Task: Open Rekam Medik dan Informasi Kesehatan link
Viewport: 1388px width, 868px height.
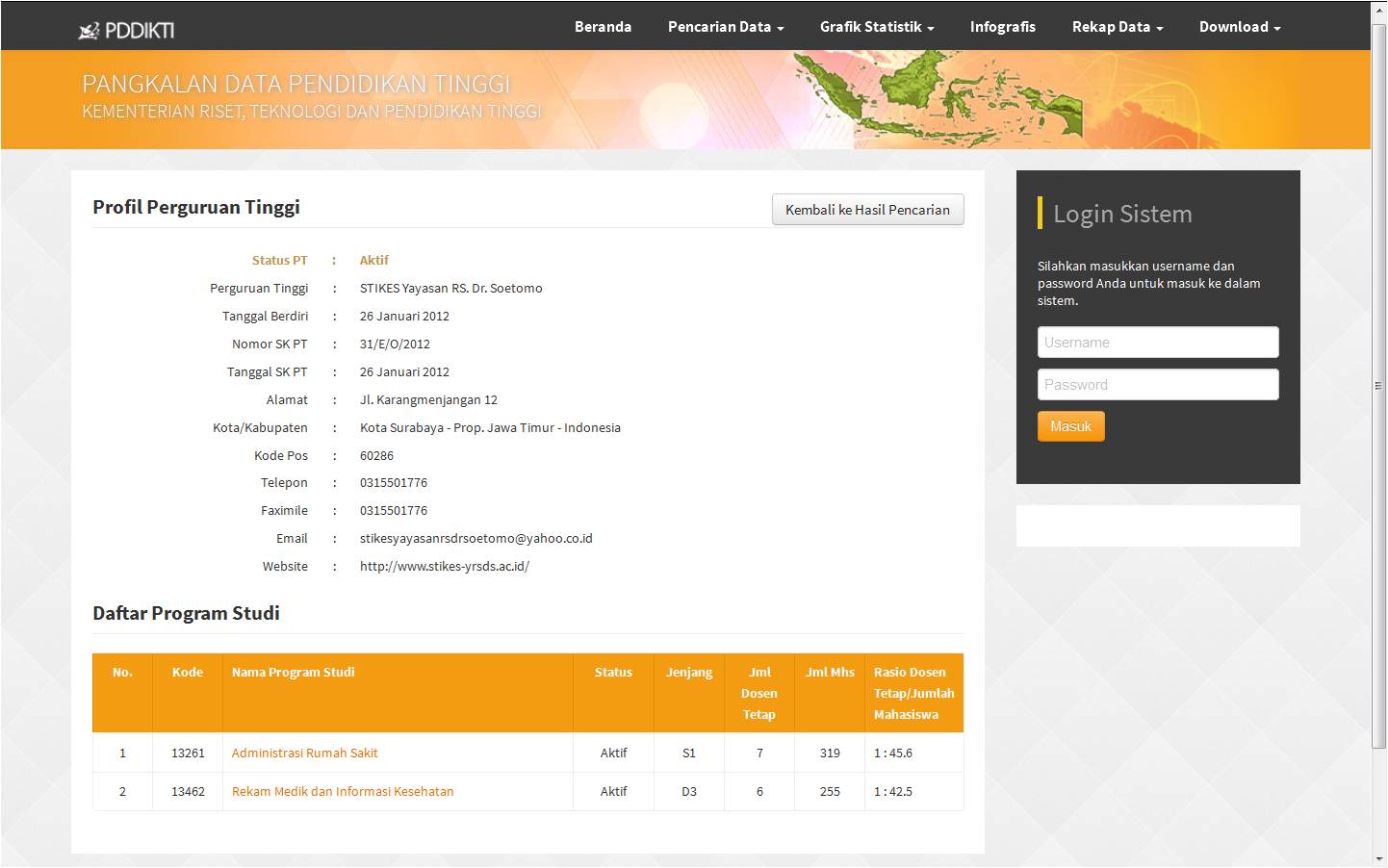Action: 343,792
